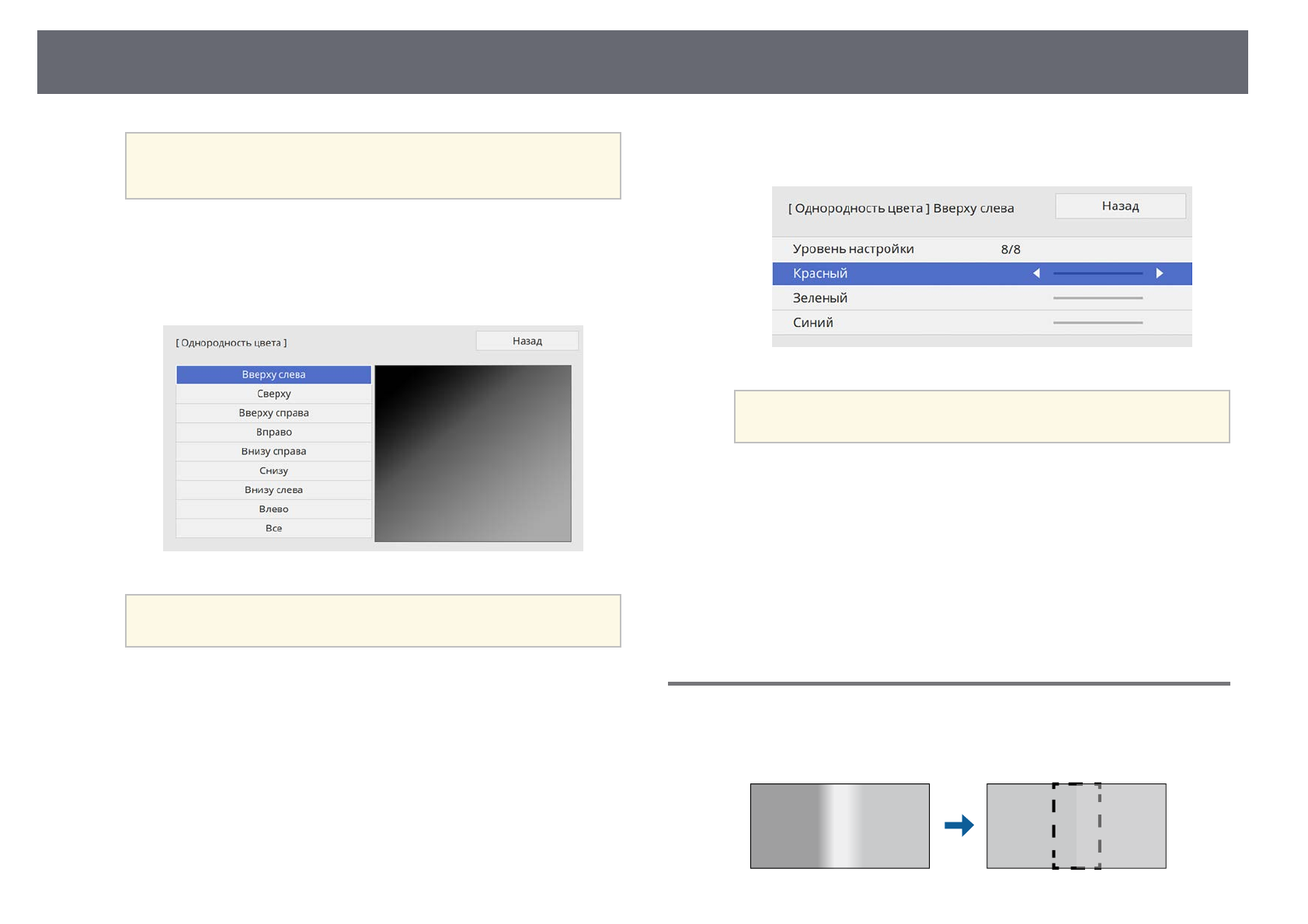The width and height of the screenshot is (1308, 924).
Task: Click the Зеленый slider bar
Action: coord(1097,298)
